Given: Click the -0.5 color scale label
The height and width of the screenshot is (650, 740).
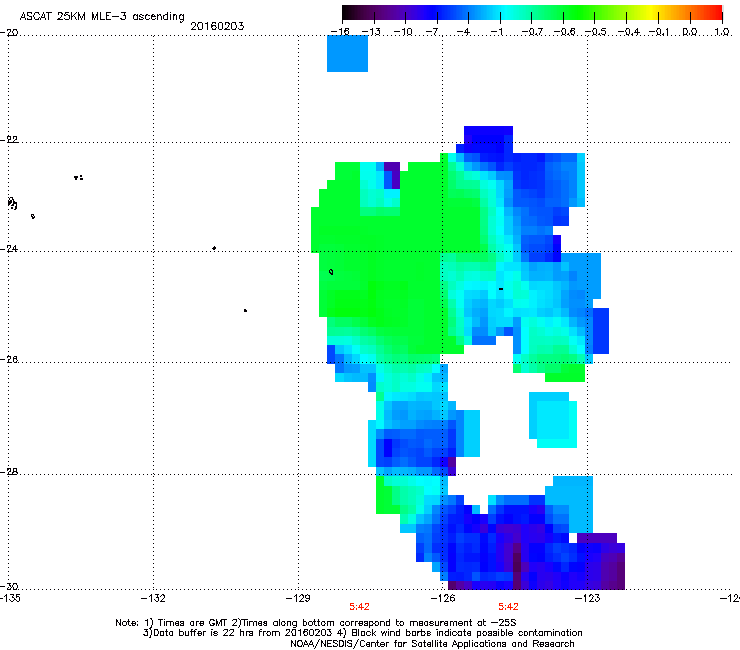Looking at the screenshot, I should (x=596, y=32).
